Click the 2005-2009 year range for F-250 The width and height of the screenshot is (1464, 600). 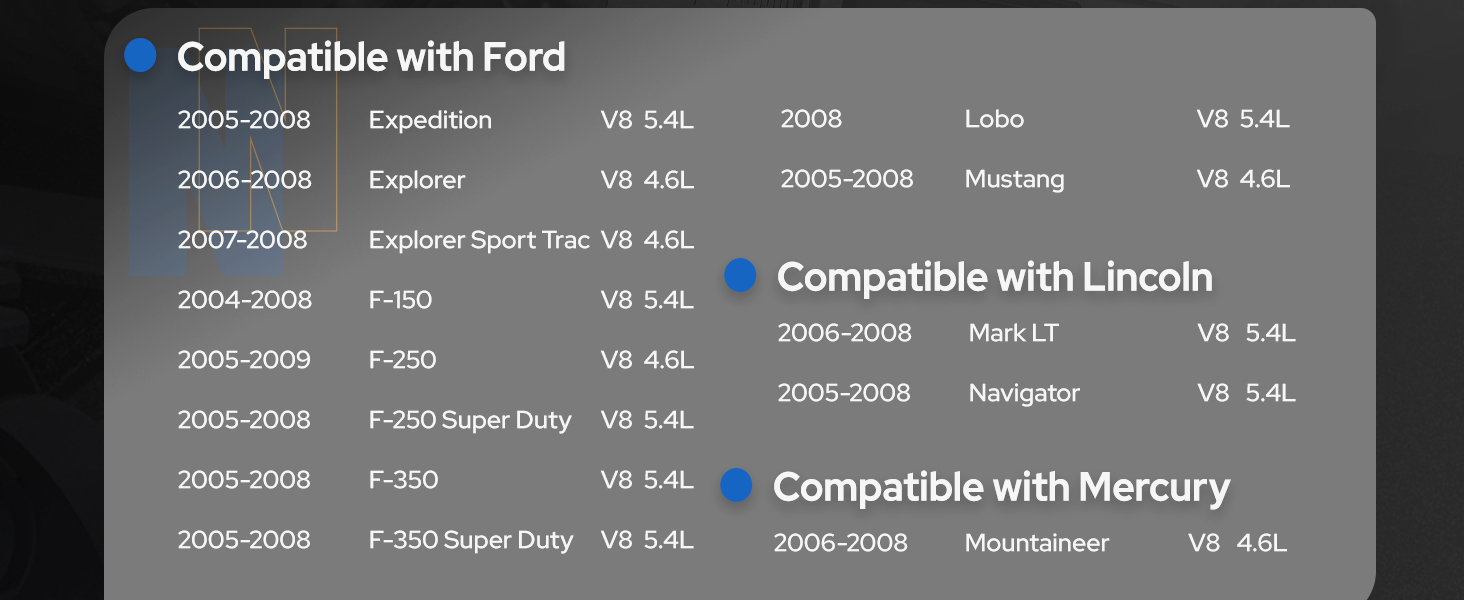(244, 360)
